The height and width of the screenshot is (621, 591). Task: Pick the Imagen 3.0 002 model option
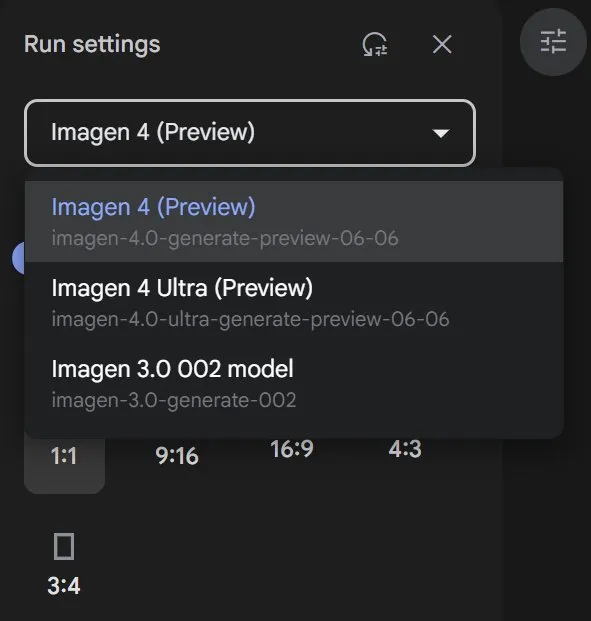[x=294, y=383]
